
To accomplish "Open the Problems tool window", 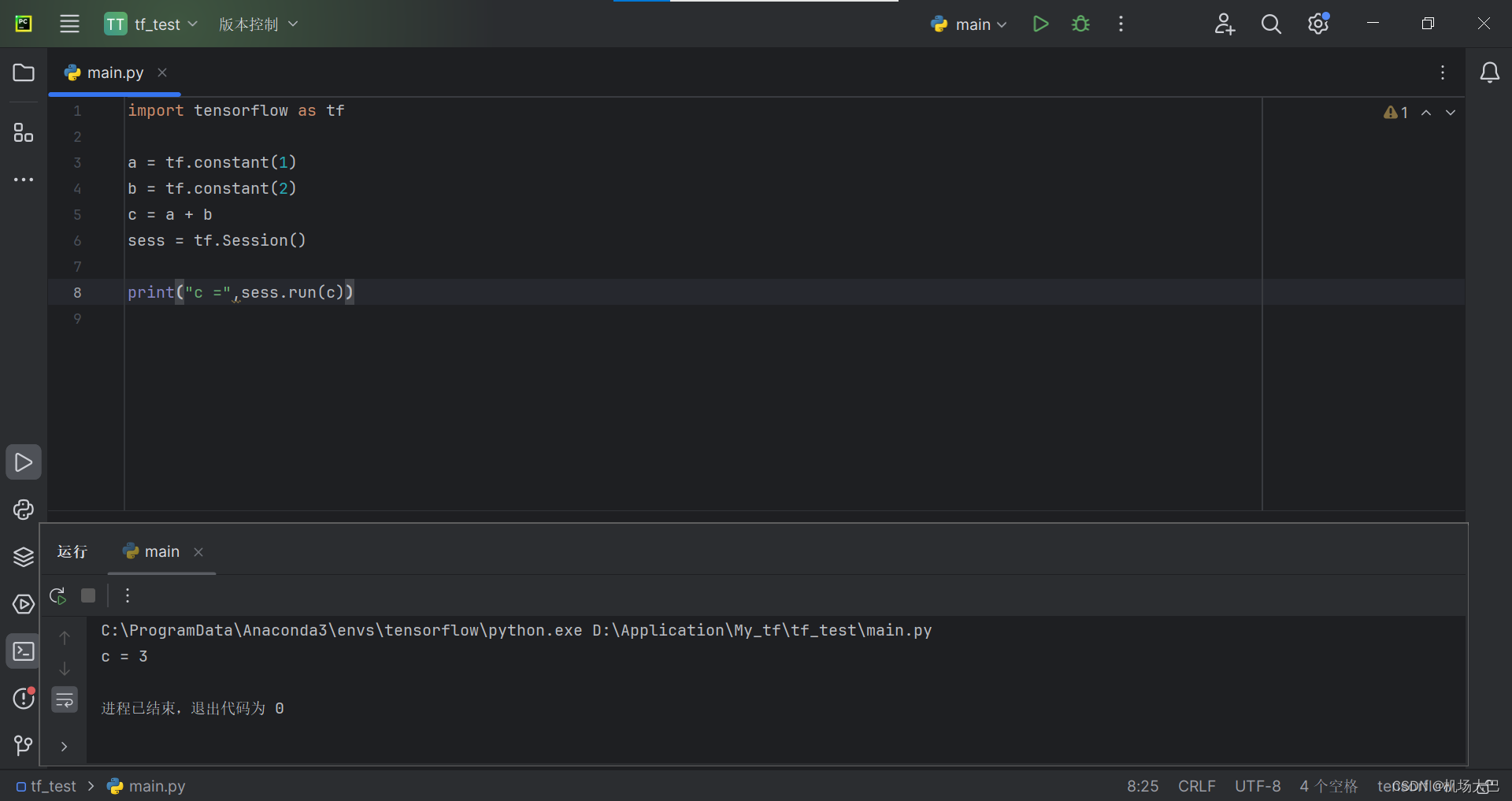I will 24,698.
